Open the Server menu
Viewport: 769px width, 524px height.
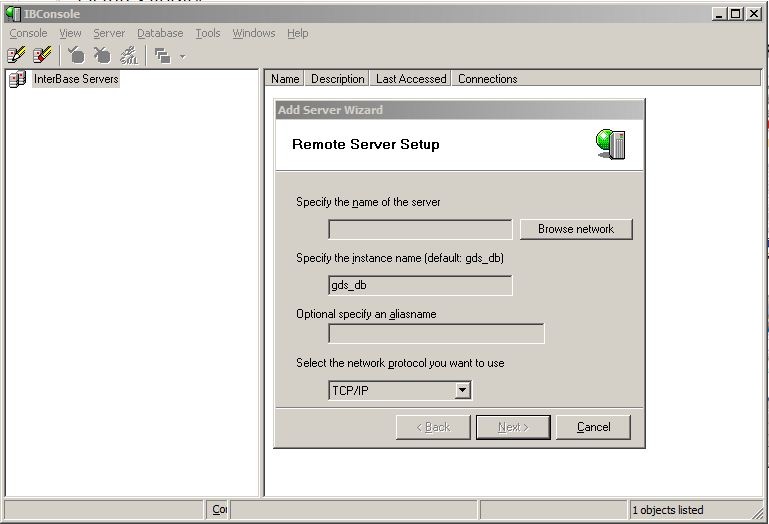pos(109,33)
